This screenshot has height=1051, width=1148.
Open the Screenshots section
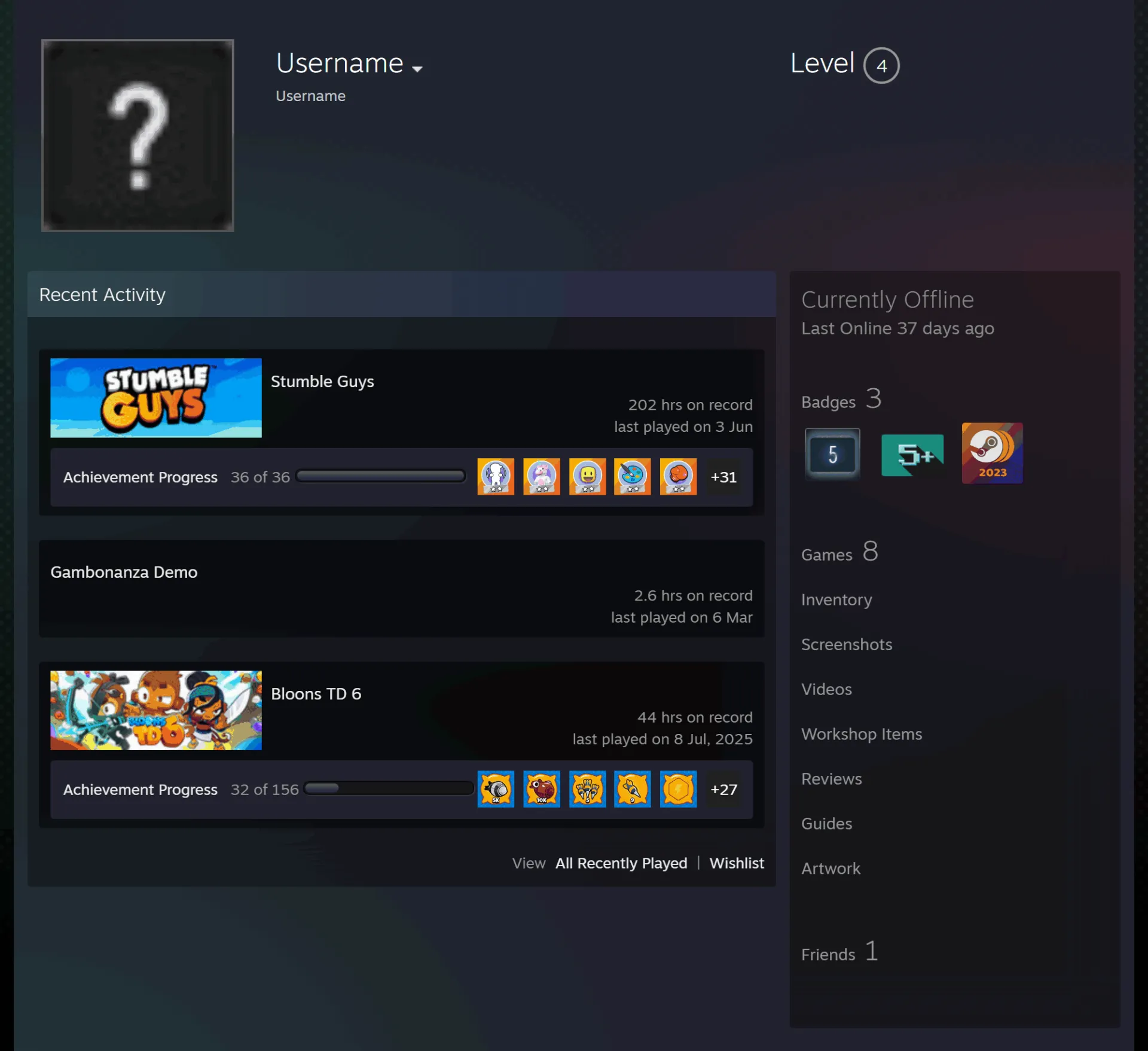click(847, 644)
